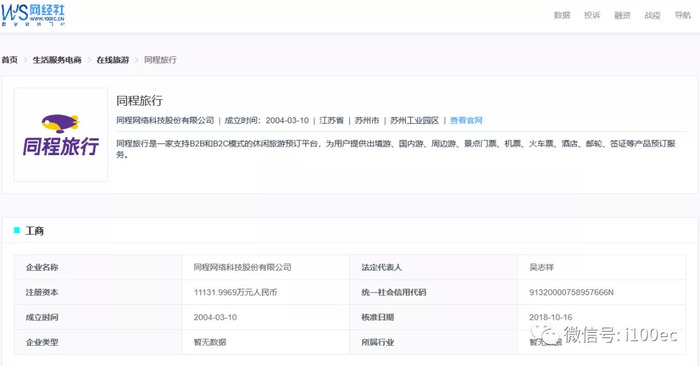Click the 同程旅行 company title heading

(140, 101)
